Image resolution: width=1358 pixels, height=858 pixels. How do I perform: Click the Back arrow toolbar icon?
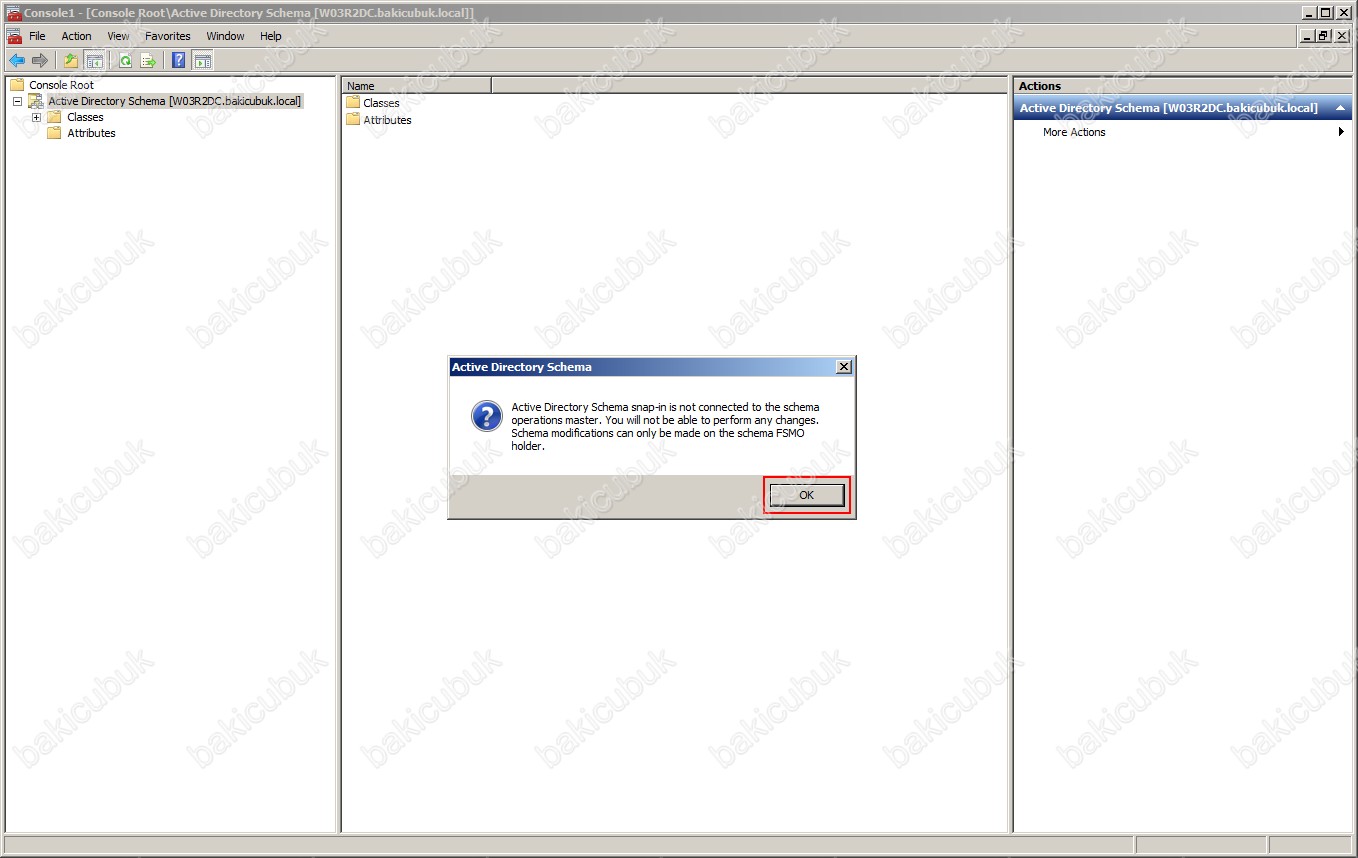pos(16,60)
